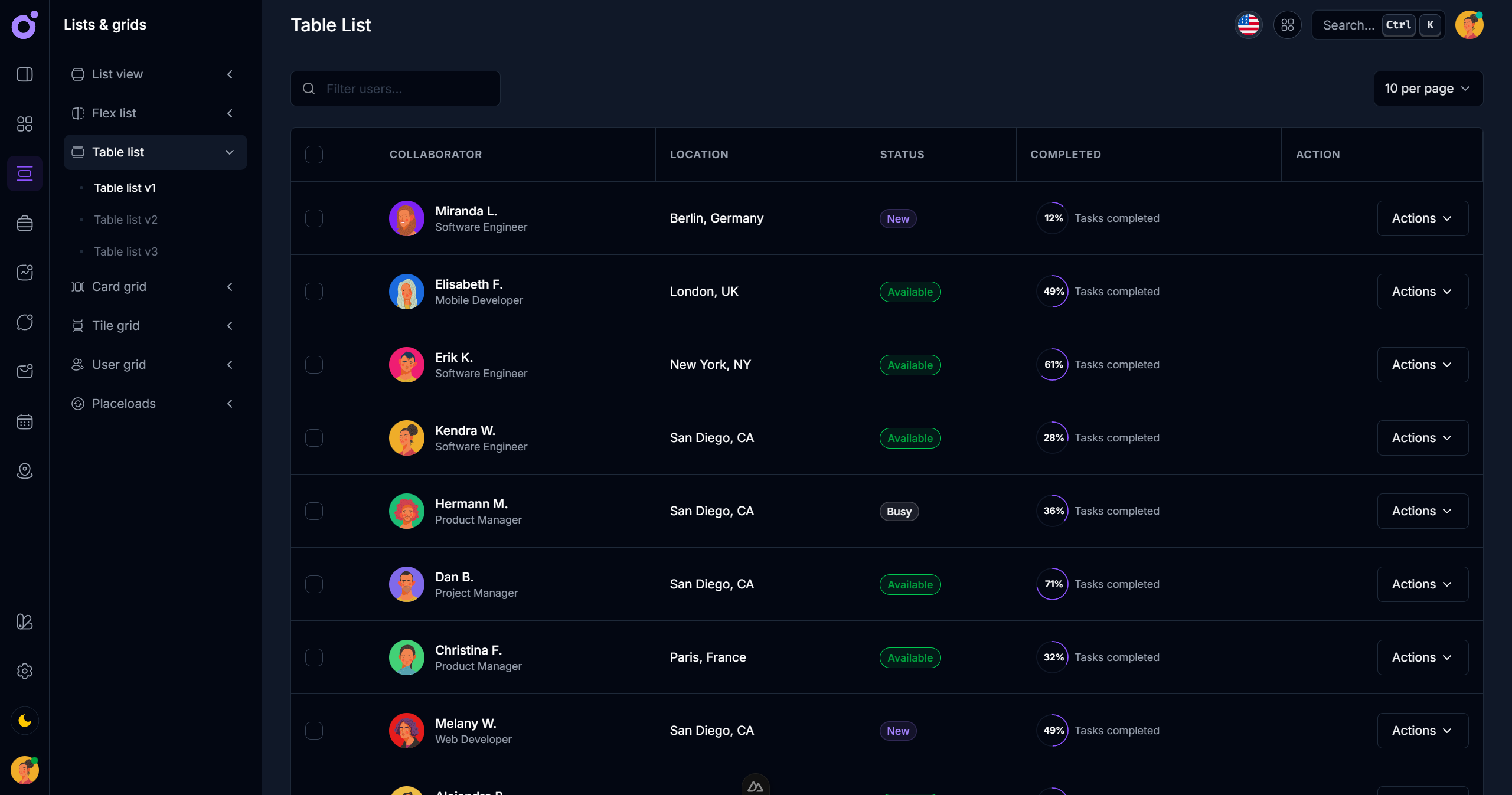Viewport: 1512px width, 795px height.
Task: Toggle dark mode moon icon
Action: [25, 721]
